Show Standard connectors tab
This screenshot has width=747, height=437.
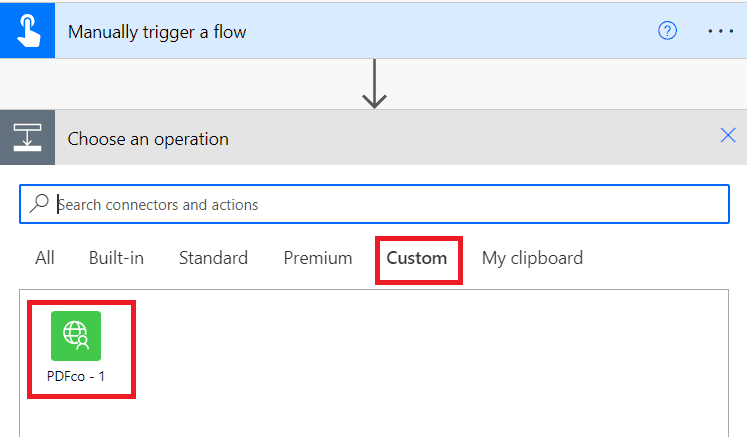(x=213, y=258)
